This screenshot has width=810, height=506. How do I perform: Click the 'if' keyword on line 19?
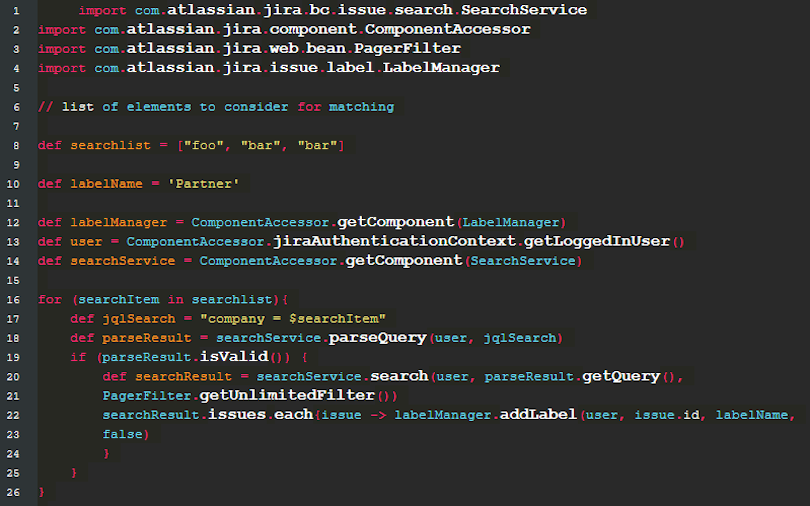pos(78,357)
